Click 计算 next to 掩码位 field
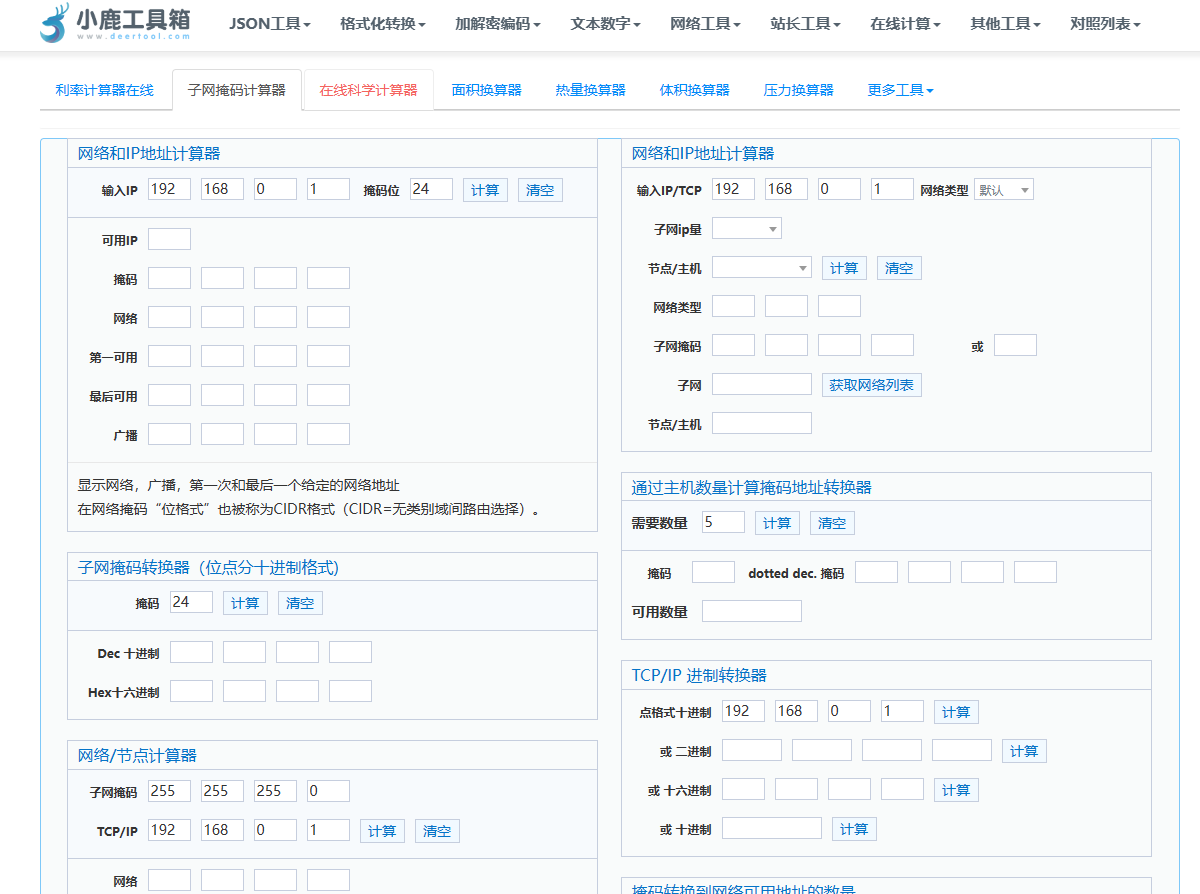This screenshot has width=1200, height=894. (x=485, y=190)
